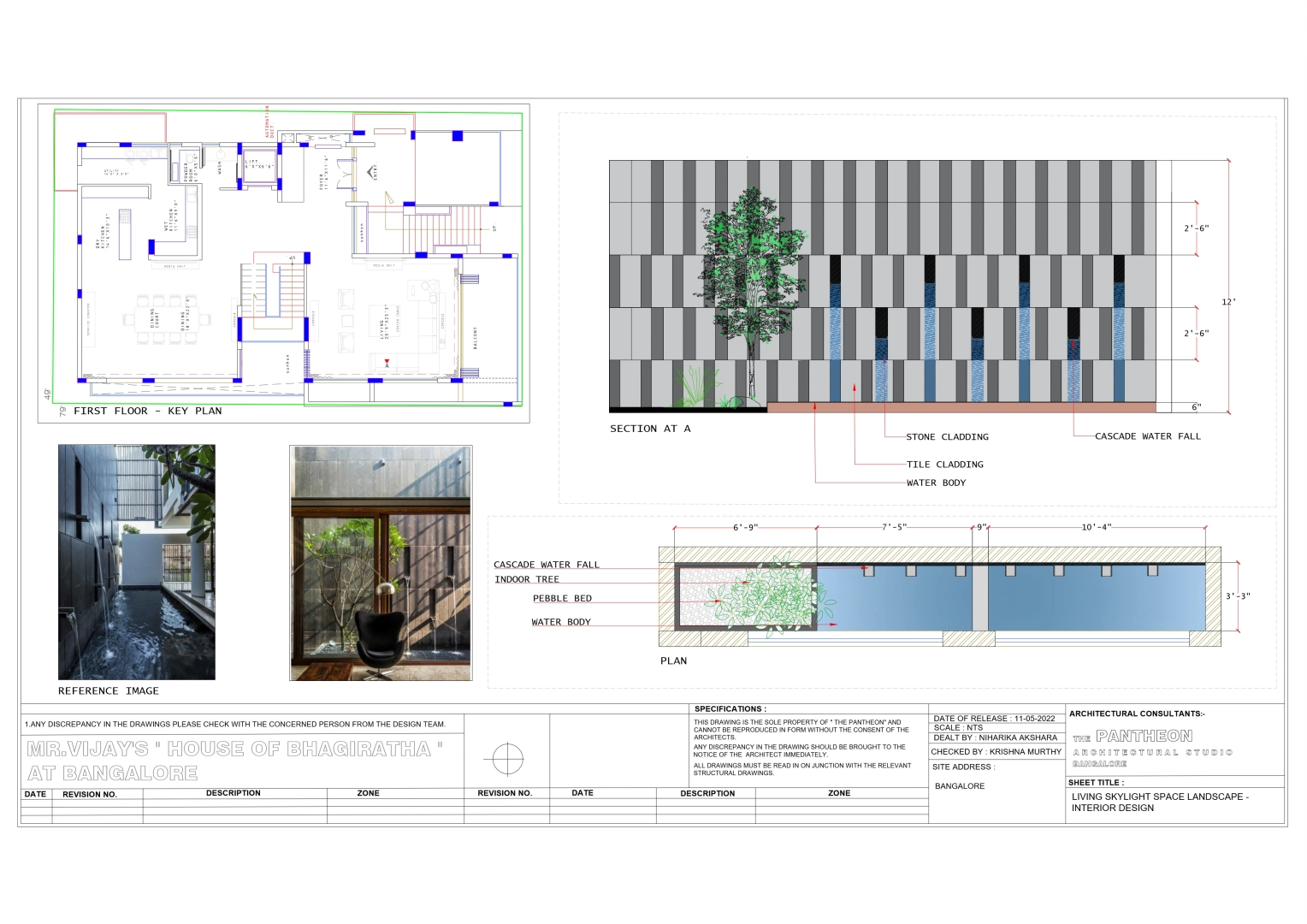Click the WATER BODY label under TILE CLADDING
This screenshot has height=924, width=1307.
pyautogui.click(x=937, y=483)
